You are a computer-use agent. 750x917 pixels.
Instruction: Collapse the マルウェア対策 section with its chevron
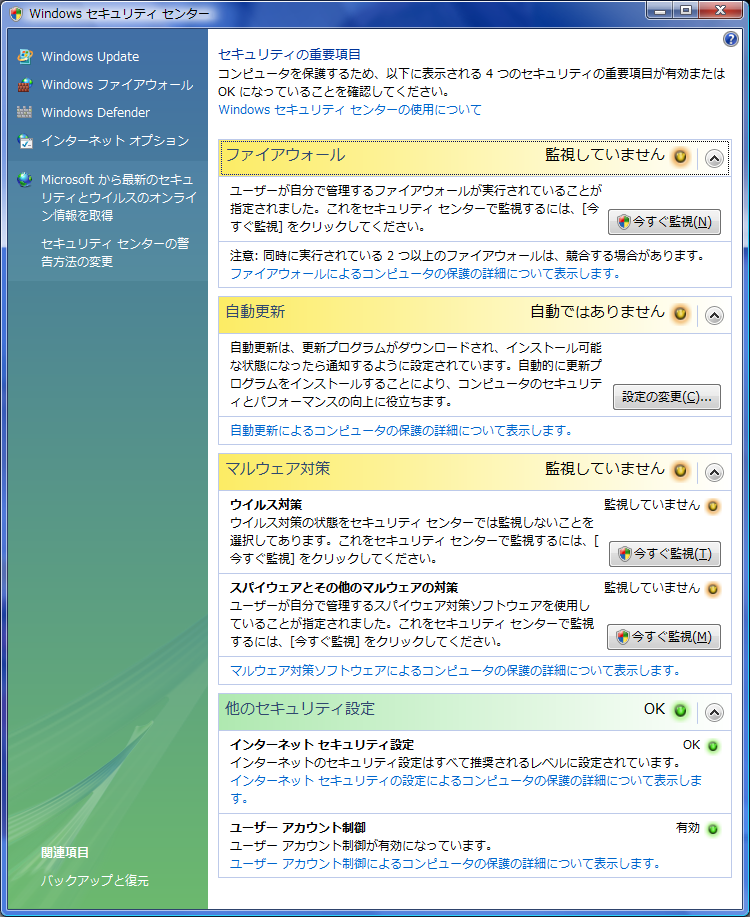click(x=714, y=472)
